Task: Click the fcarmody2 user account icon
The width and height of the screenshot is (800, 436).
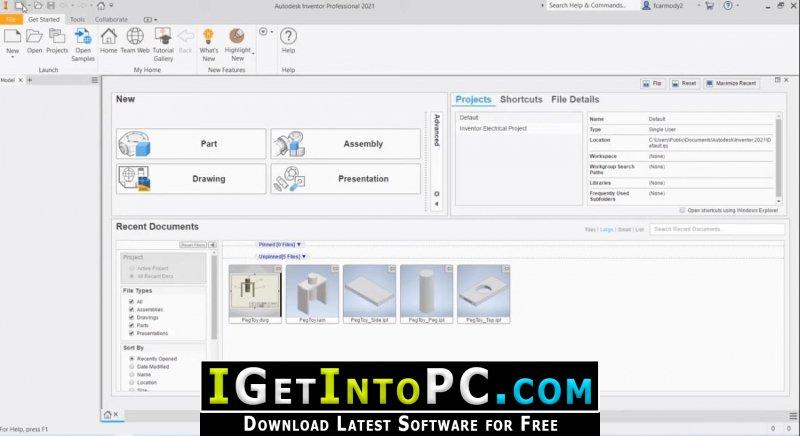Action: [646, 6]
